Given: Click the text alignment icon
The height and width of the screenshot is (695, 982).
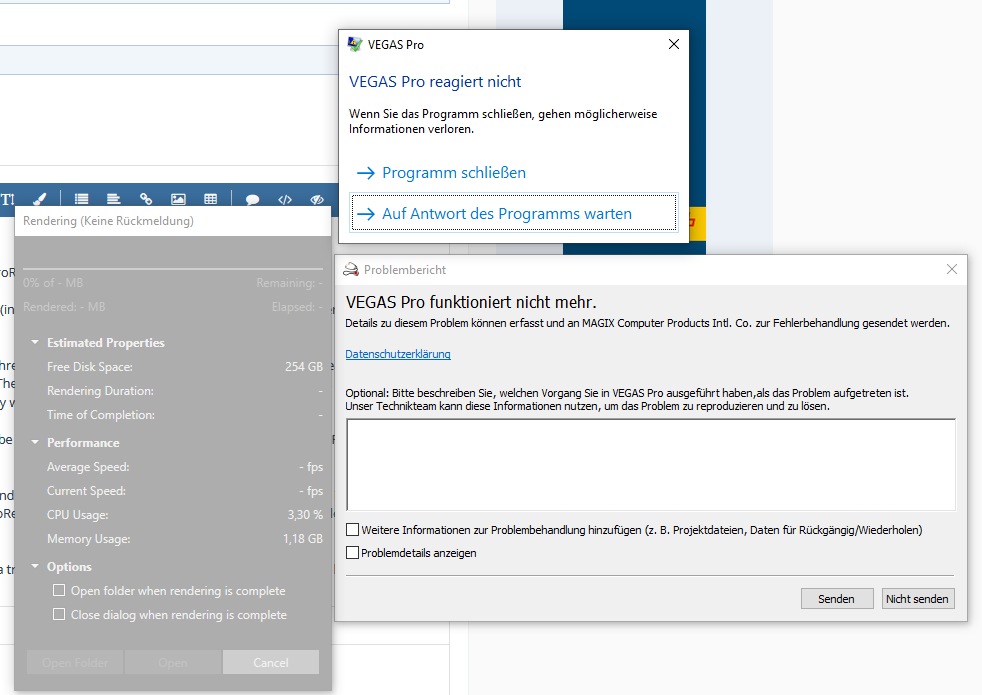Looking at the screenshot, I should (113, 199).
